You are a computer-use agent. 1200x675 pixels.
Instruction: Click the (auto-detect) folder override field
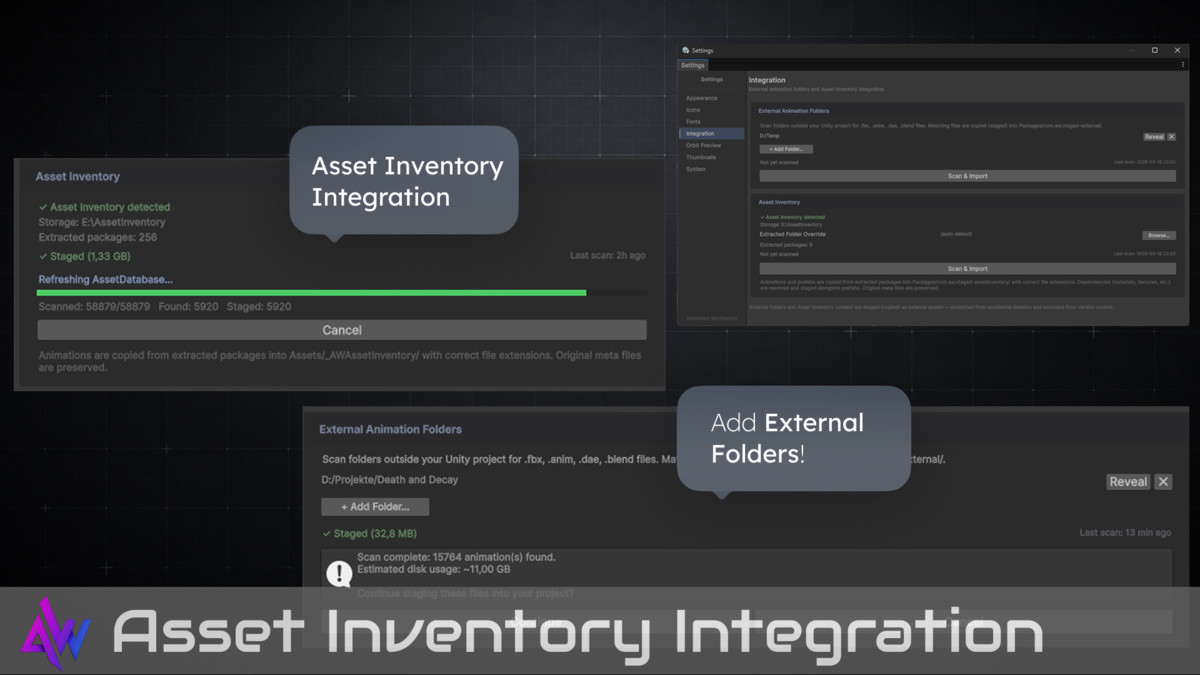956,235
